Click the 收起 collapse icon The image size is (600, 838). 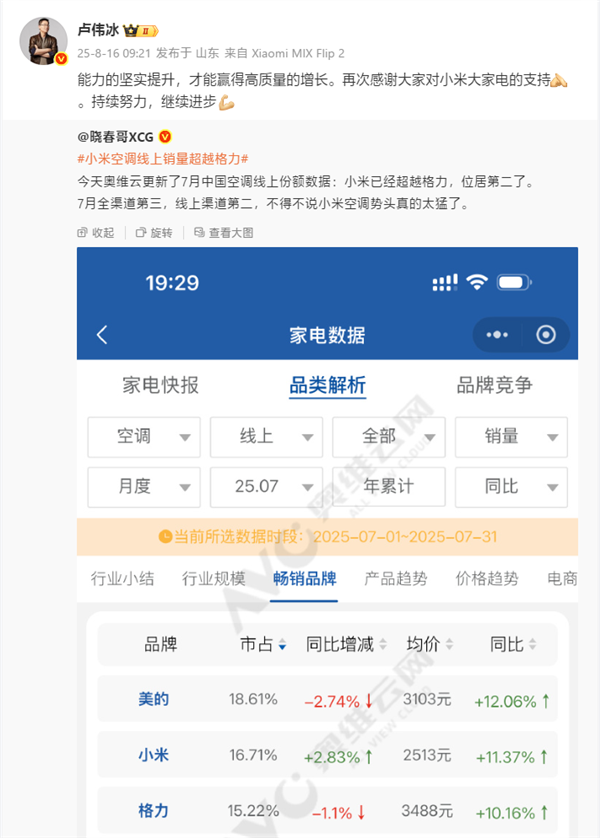[84, 233]
